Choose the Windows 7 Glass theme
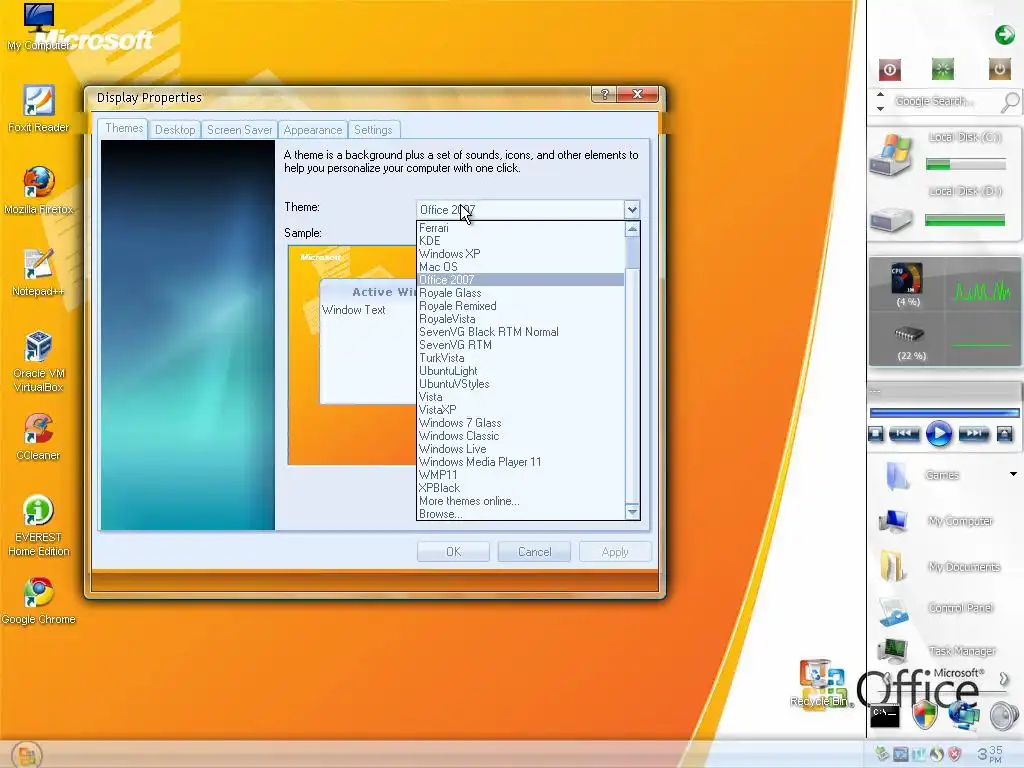The image size is (1024, 768). click(x=520, y=423)
